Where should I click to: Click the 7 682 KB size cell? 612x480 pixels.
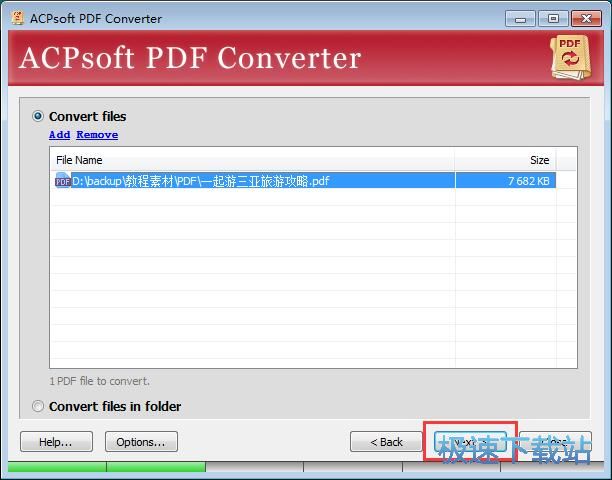[505, 180]
